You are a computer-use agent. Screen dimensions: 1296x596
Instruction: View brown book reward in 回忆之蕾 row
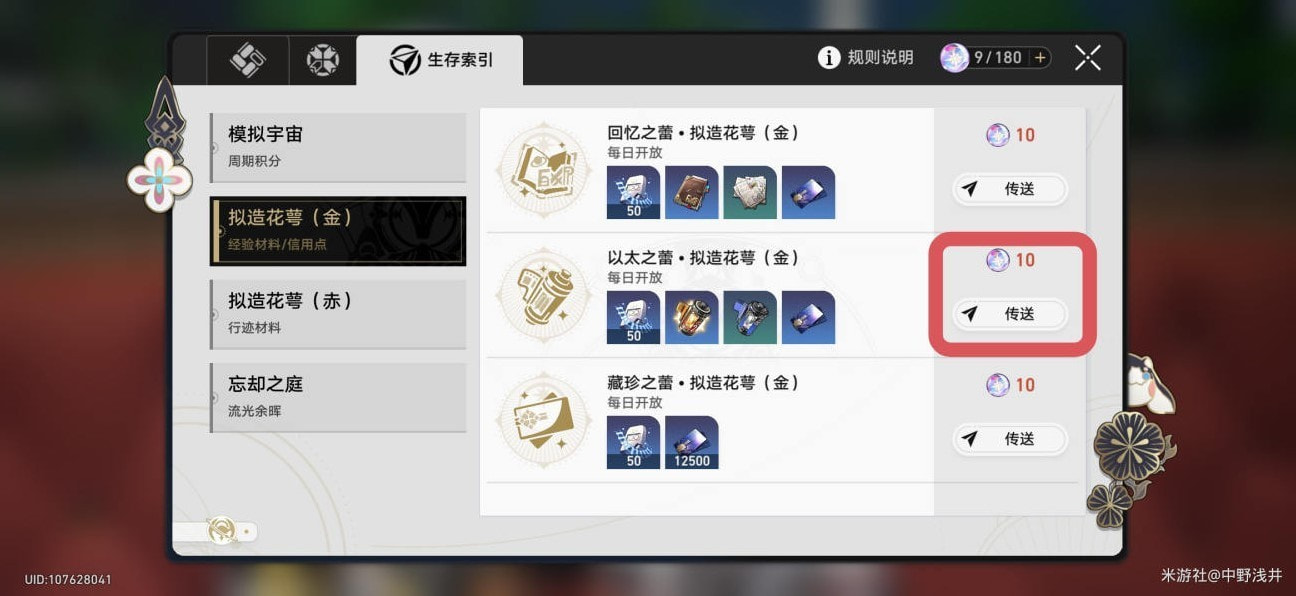pyautogui.click(x=692, y=192)
